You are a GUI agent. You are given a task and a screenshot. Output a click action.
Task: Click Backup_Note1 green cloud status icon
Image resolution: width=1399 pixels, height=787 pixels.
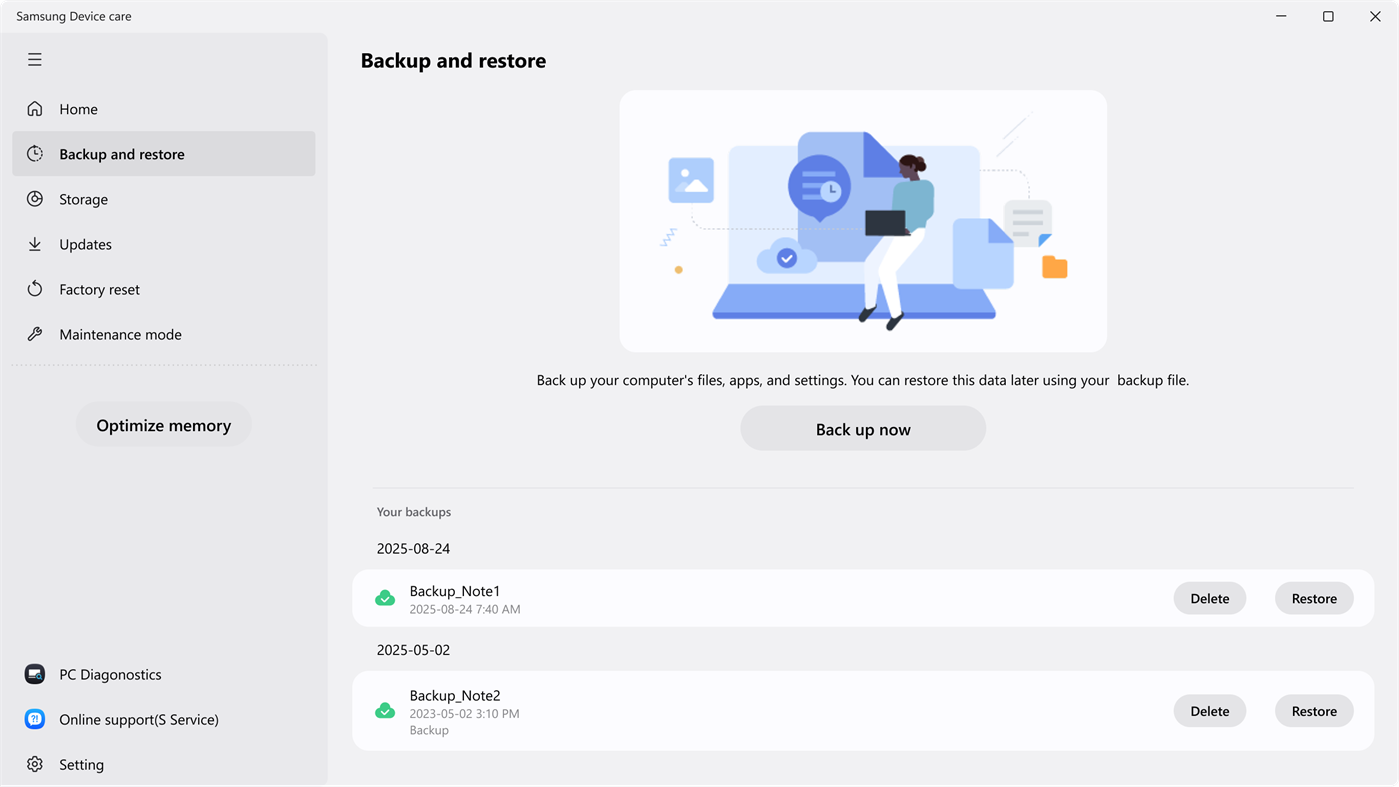coord(385,599)
